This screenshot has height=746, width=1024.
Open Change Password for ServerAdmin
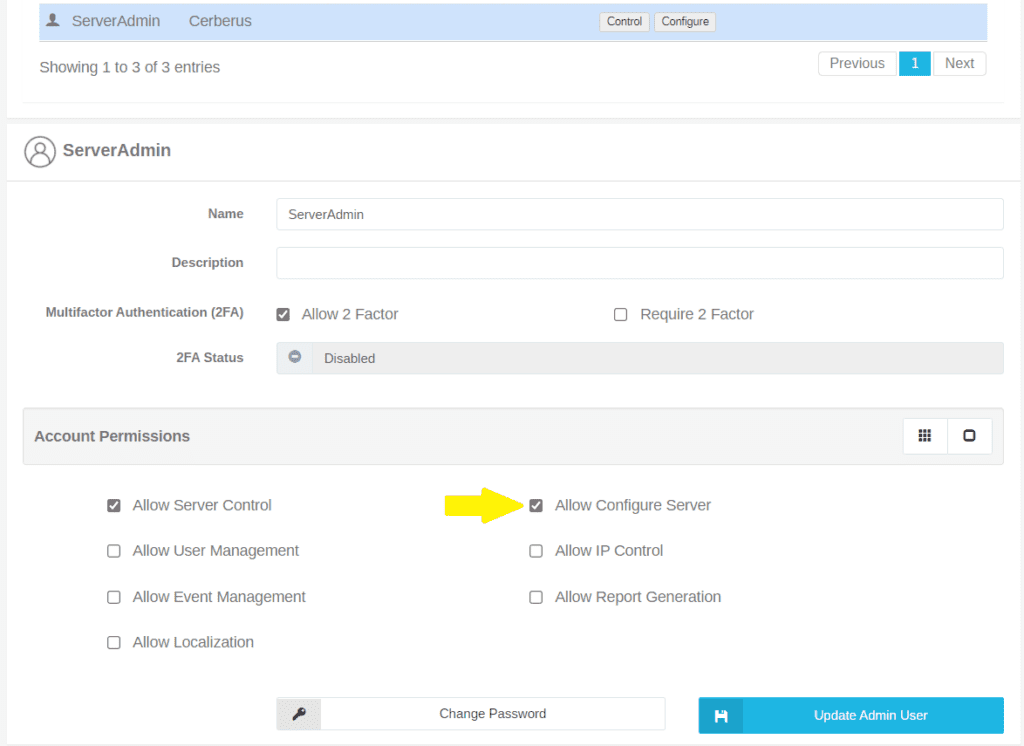pyautogui.click(x=492, y=713)
